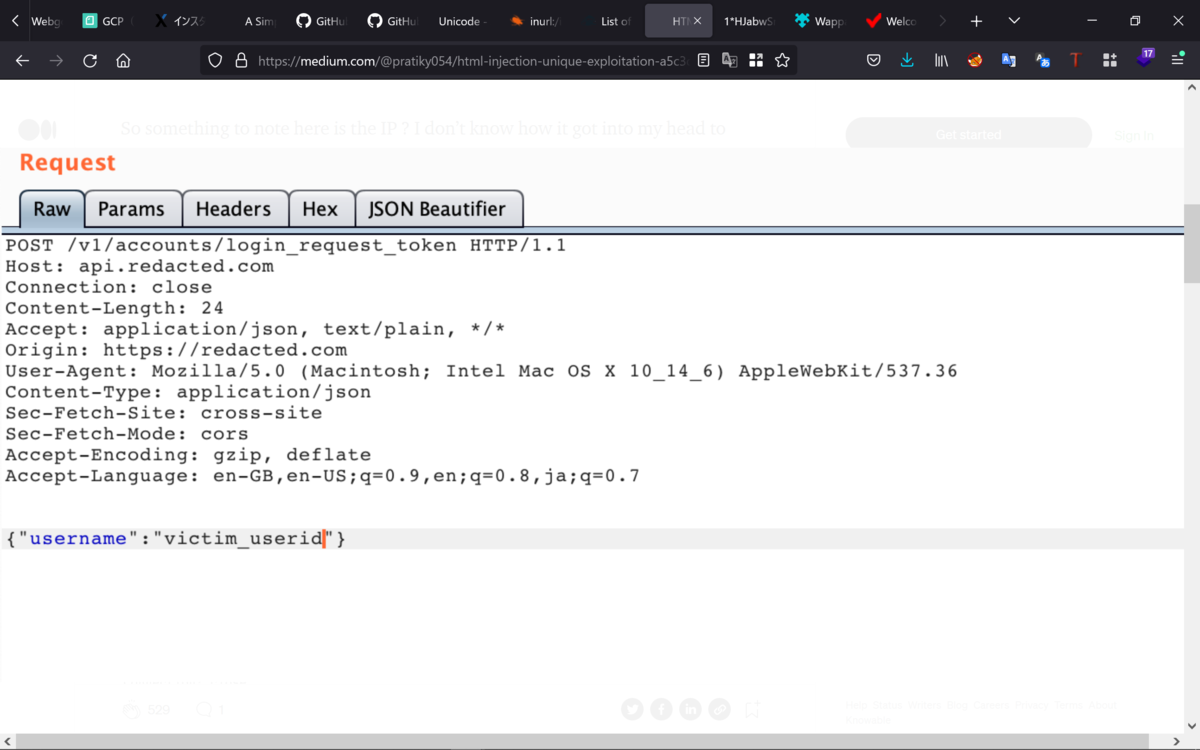Click the 'POST /v1/accounts/login_request_token' line
Screen dimensions: 1200x750
(285, 245)
